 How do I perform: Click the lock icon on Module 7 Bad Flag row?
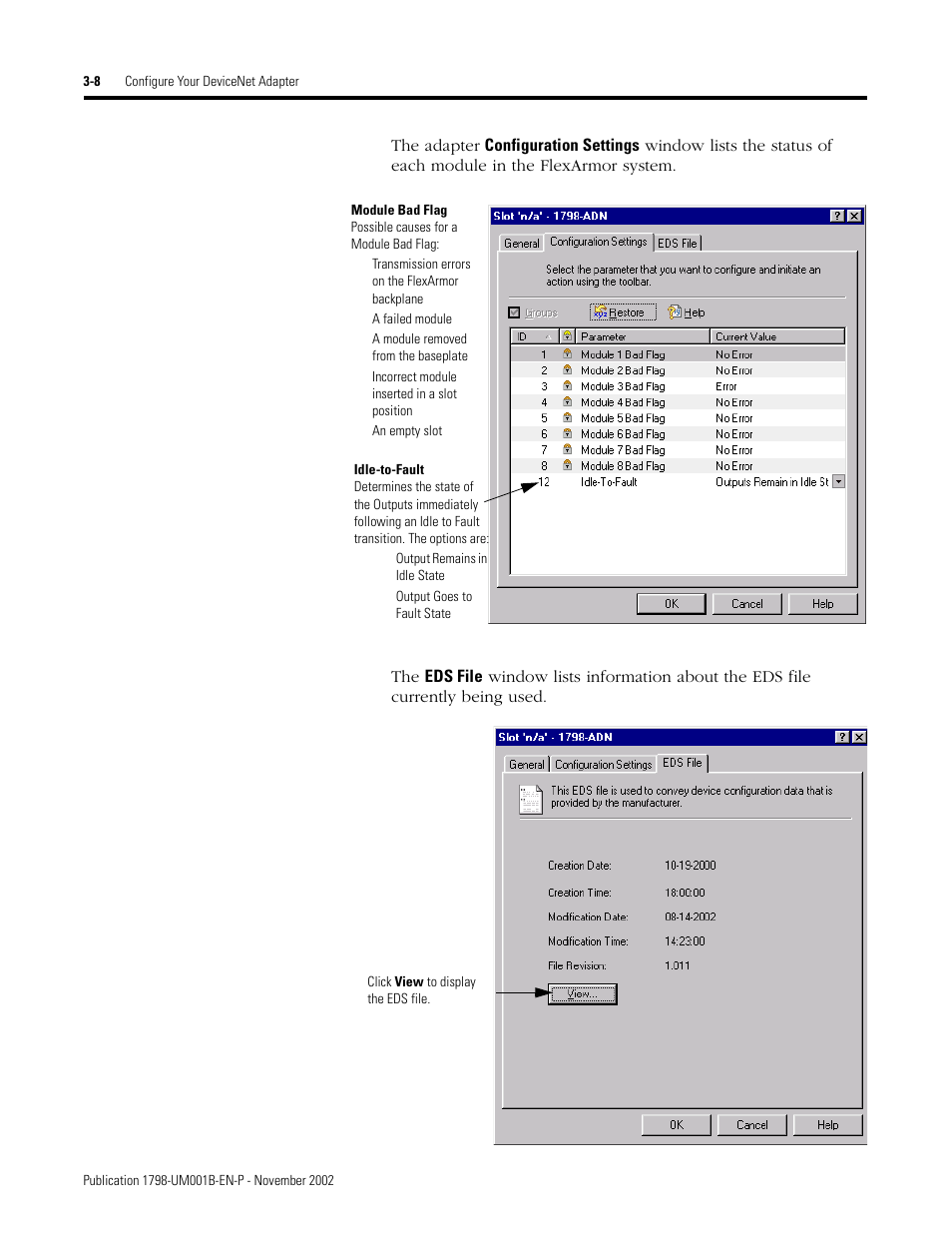[x=567, y=449]
